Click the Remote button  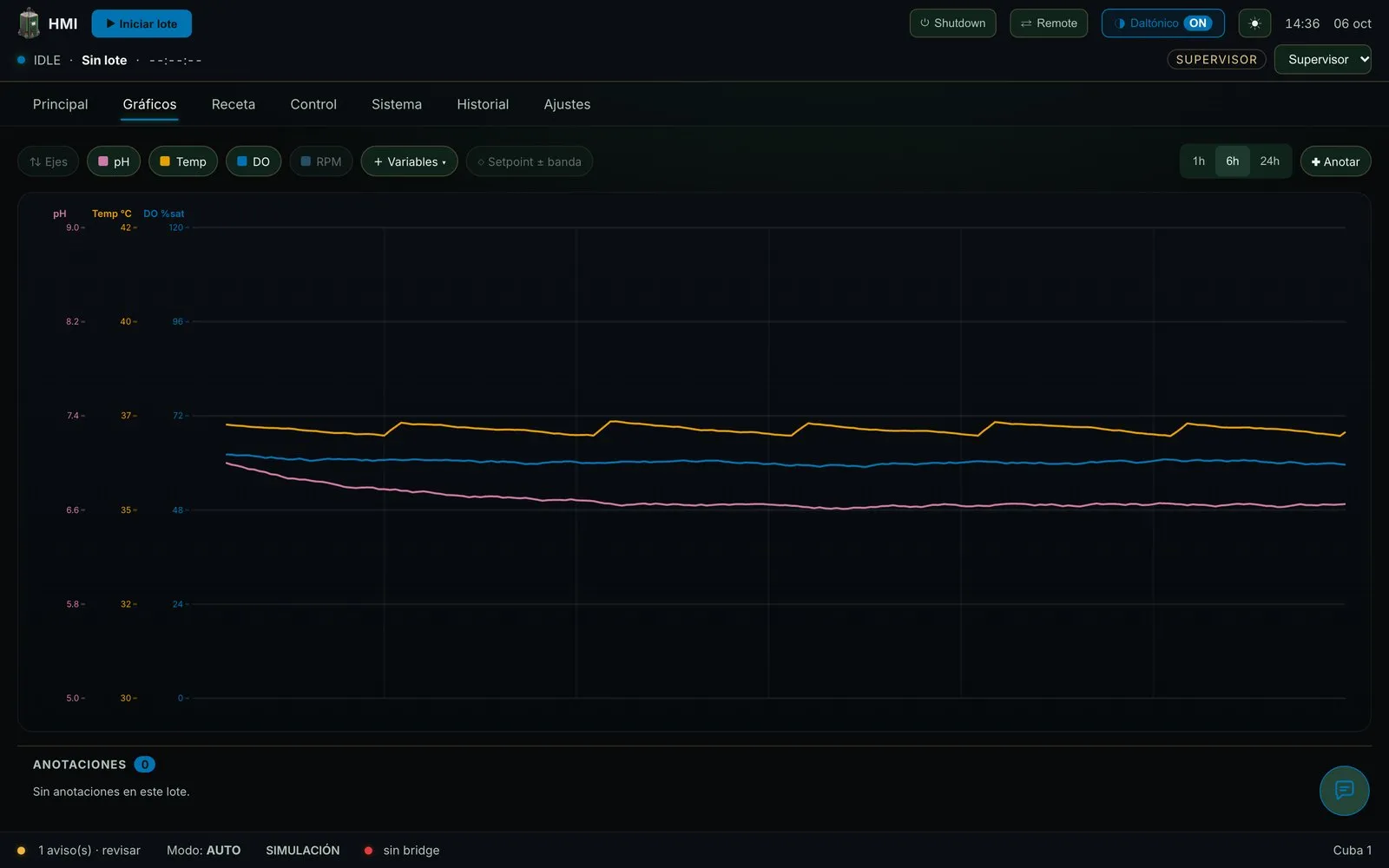1049,23
